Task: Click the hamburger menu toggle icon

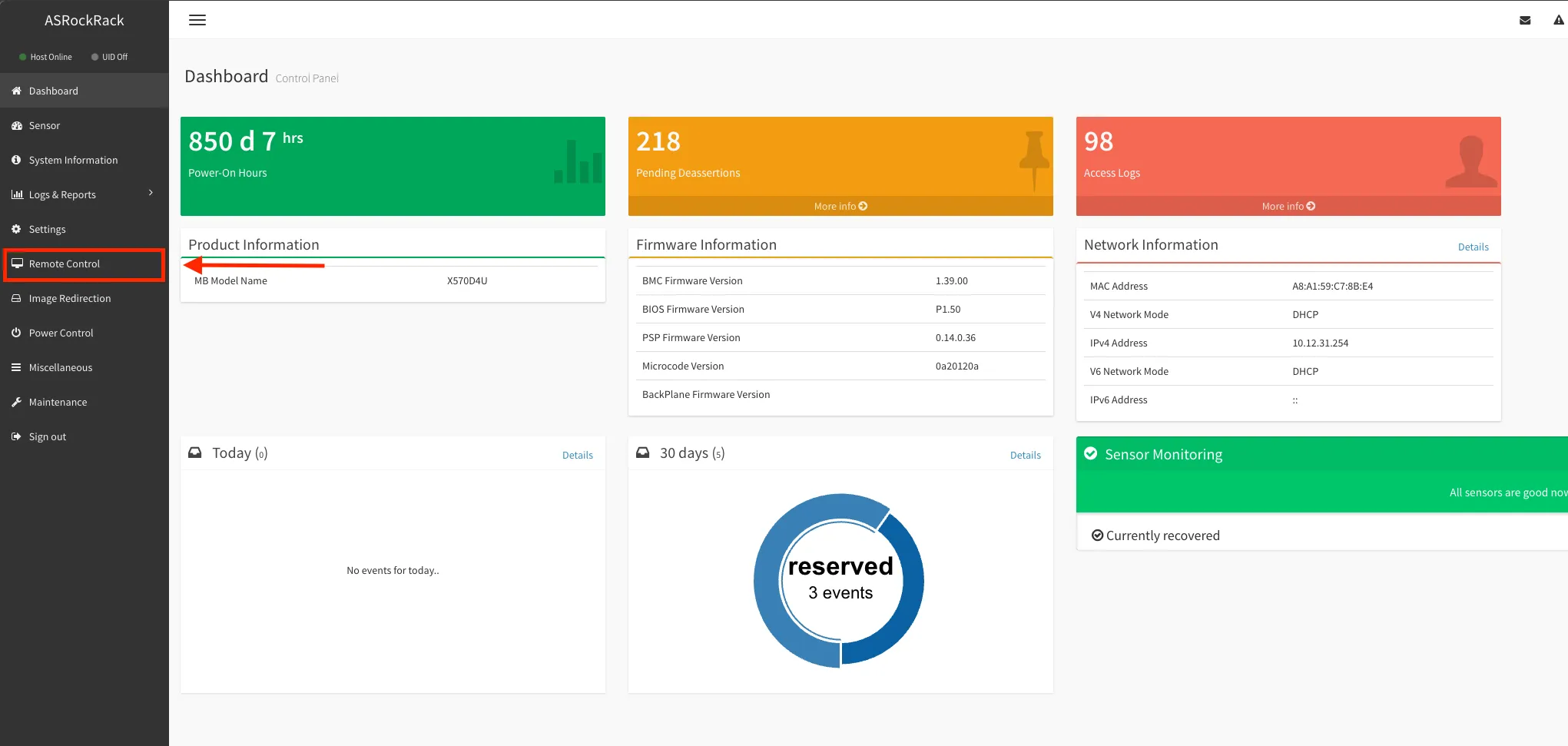Action: (x=197, y=20)
